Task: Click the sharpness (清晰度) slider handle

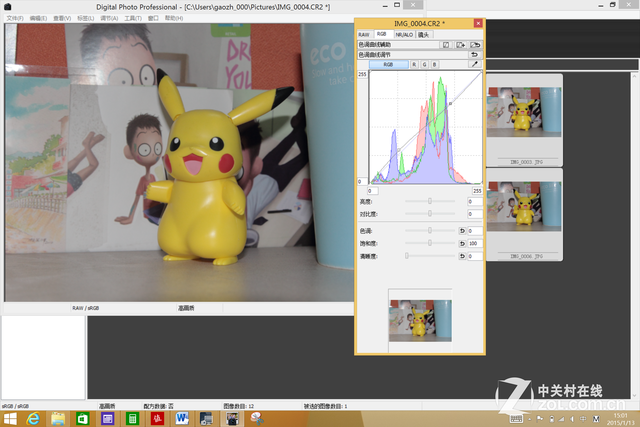Action: pyautogui.click(x=407, y=256)
